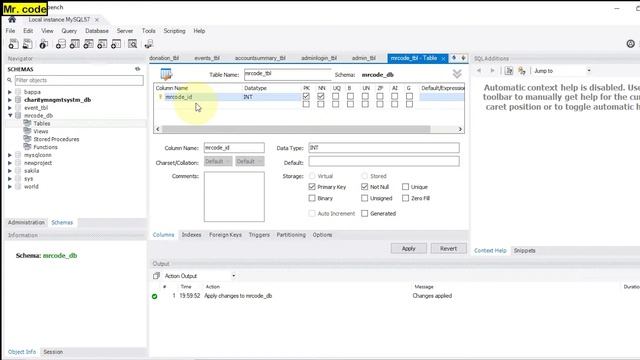640x360 pixels.
Task: Toggle UQ checkbox in mrcode_id row
Action: click(x=336, y=96)
